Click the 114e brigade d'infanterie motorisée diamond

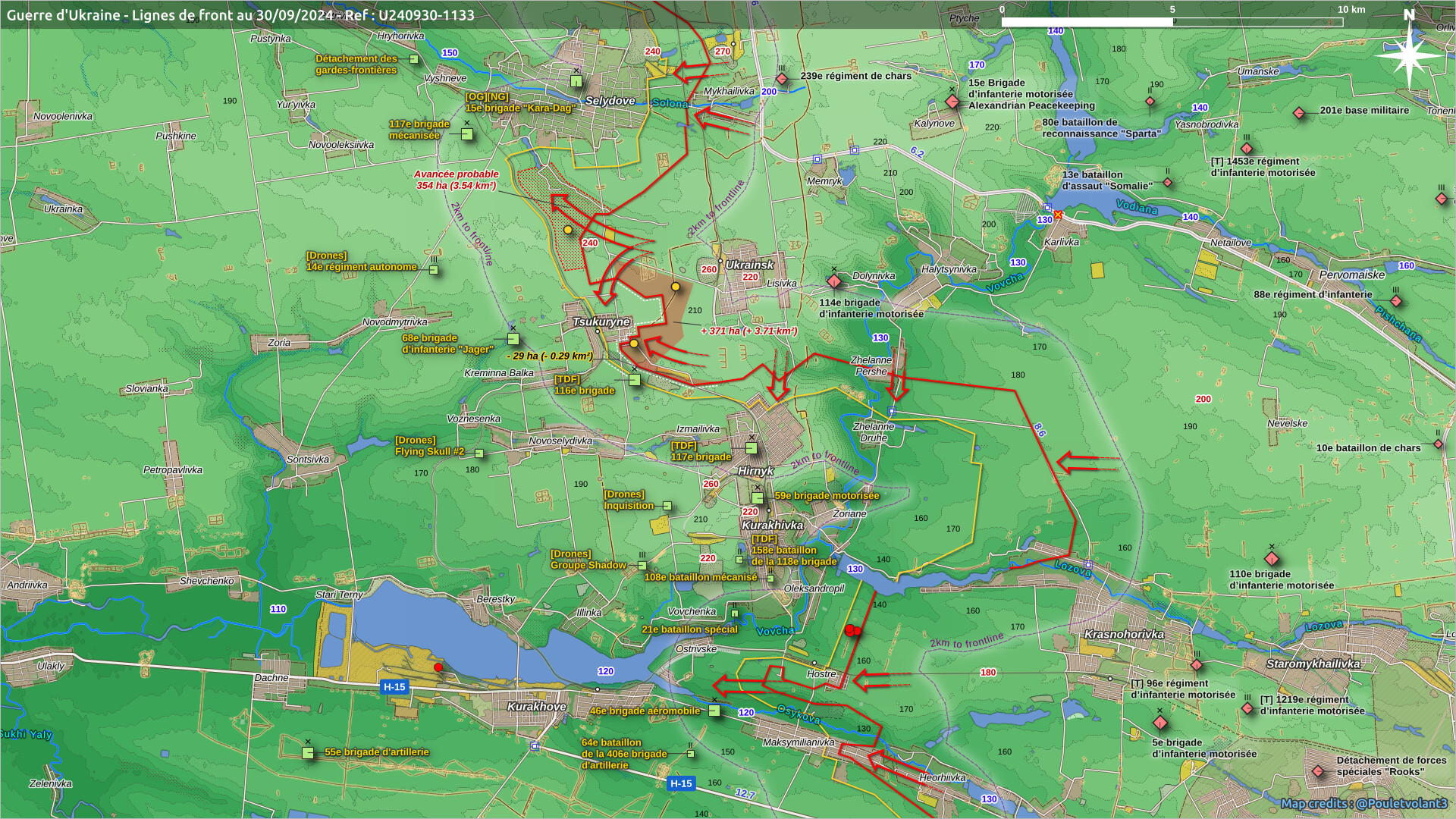point(834,282)
